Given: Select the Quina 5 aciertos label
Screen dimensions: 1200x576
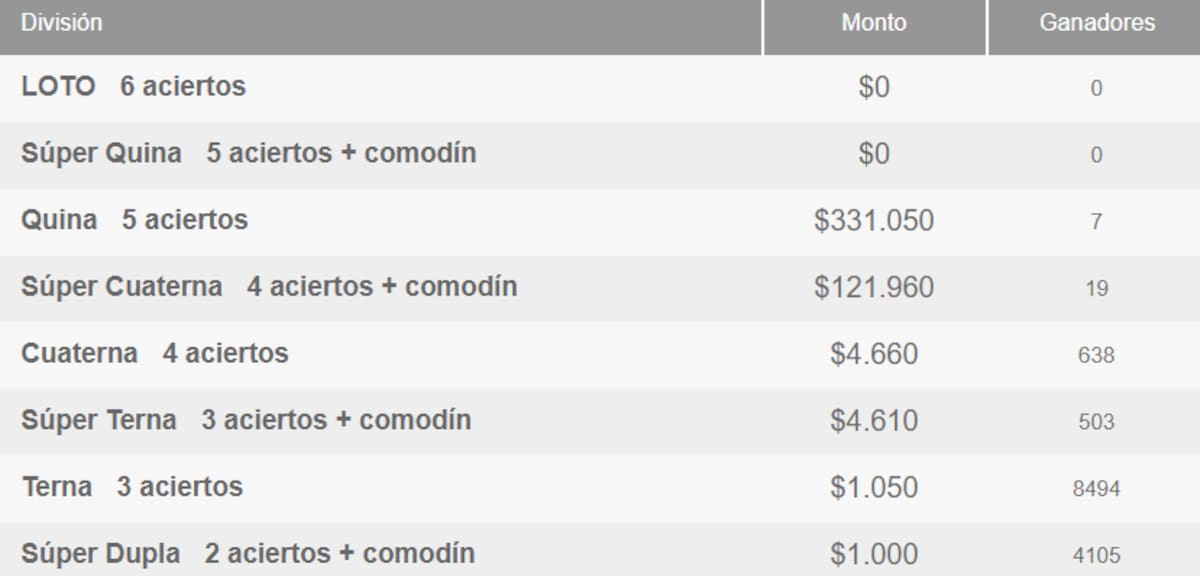Looking at the screenshot, I should (x=134, y=220).
